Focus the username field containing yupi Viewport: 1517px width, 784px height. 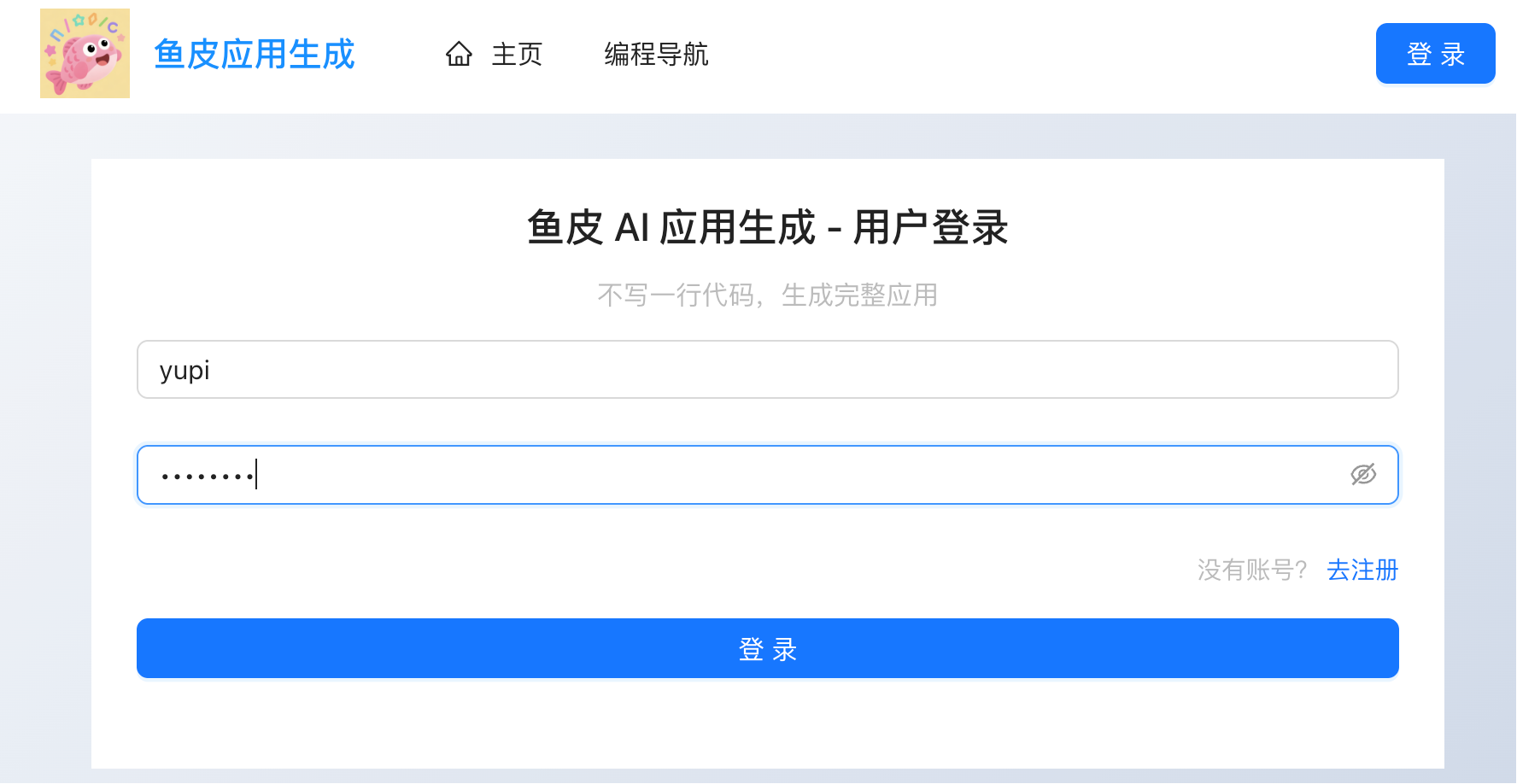click(767, 370)
